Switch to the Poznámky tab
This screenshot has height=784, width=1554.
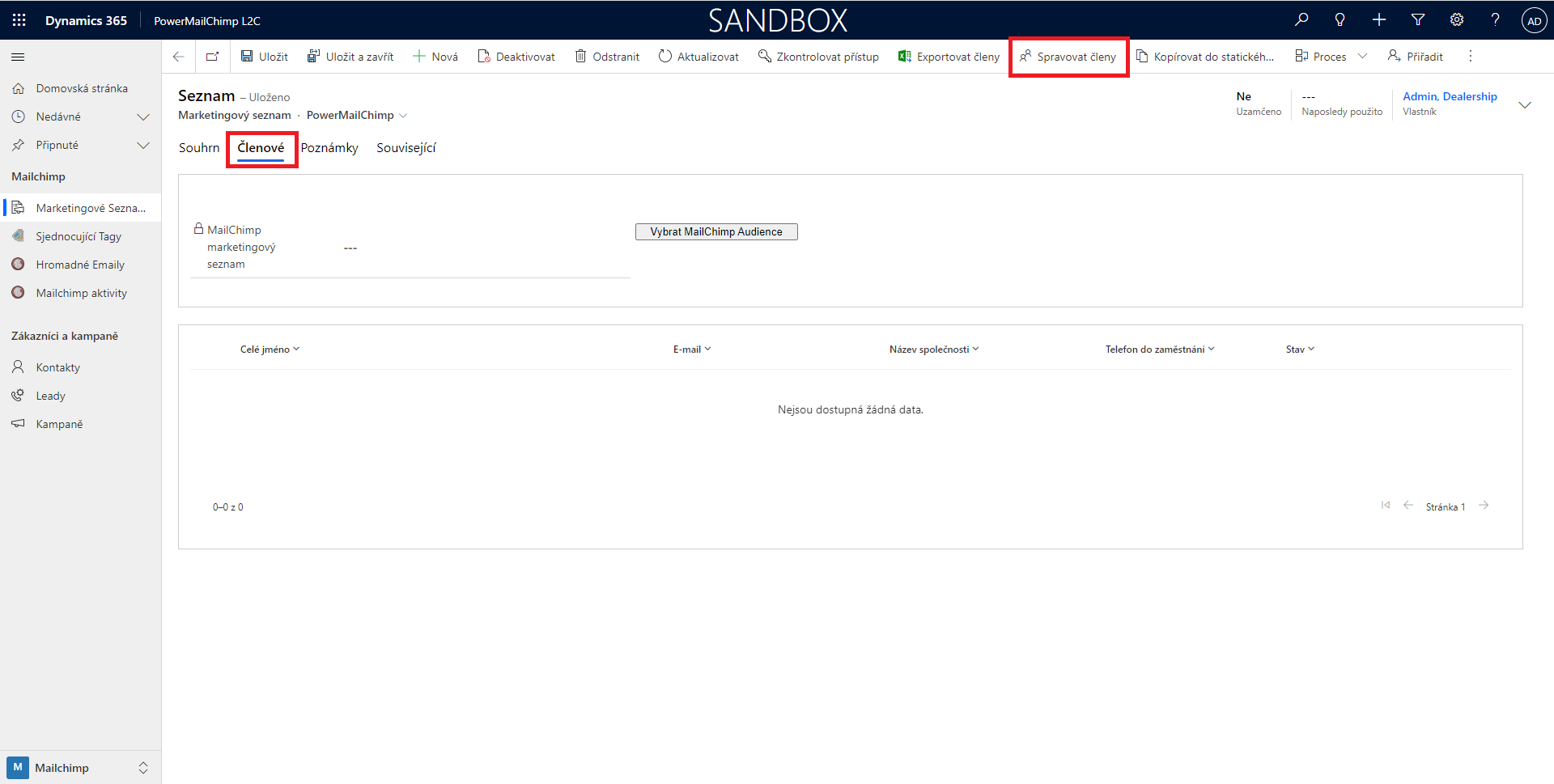coord(329,148)
